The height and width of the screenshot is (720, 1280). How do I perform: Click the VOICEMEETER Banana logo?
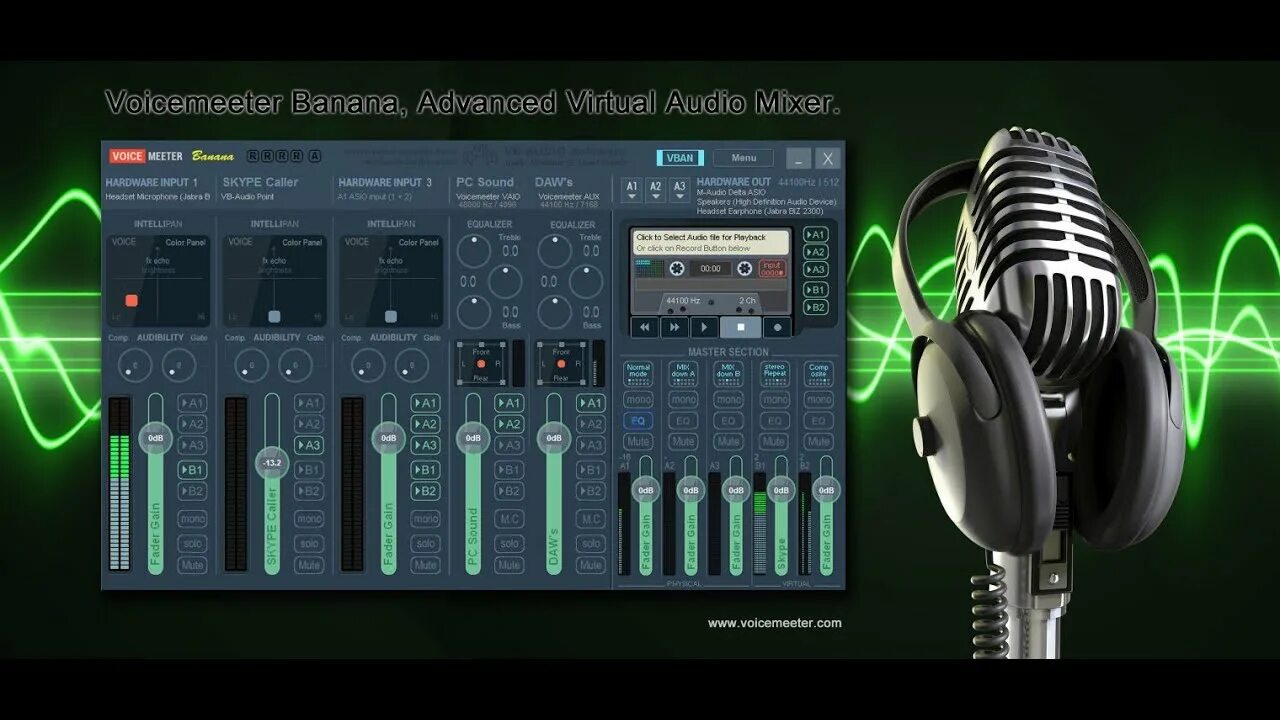click(x=172, y=156)
